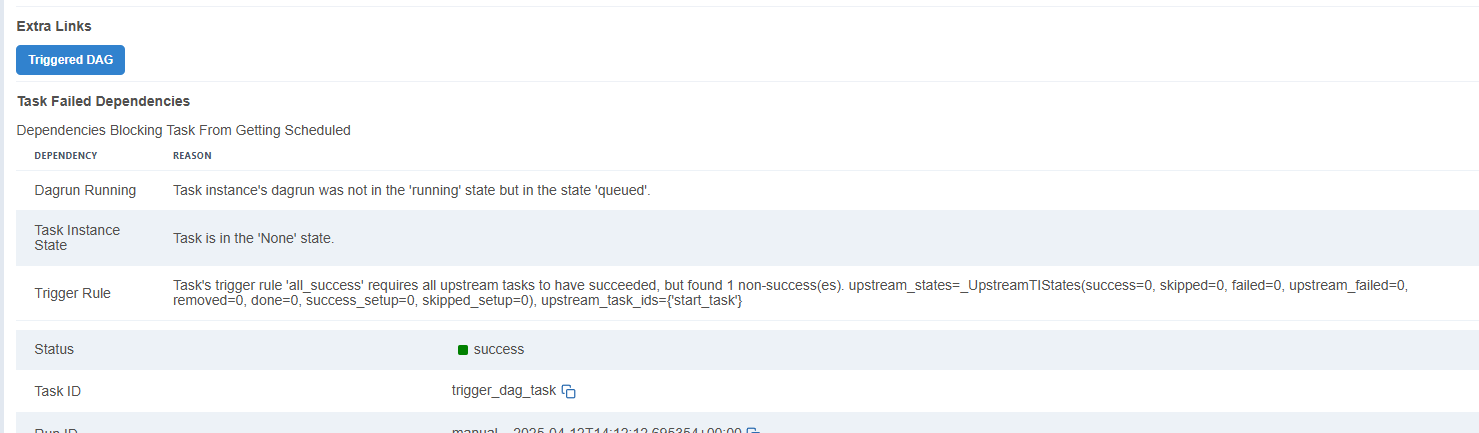
Task: Copy the trigger_dag_task Task ID
Action: (569, 391)
